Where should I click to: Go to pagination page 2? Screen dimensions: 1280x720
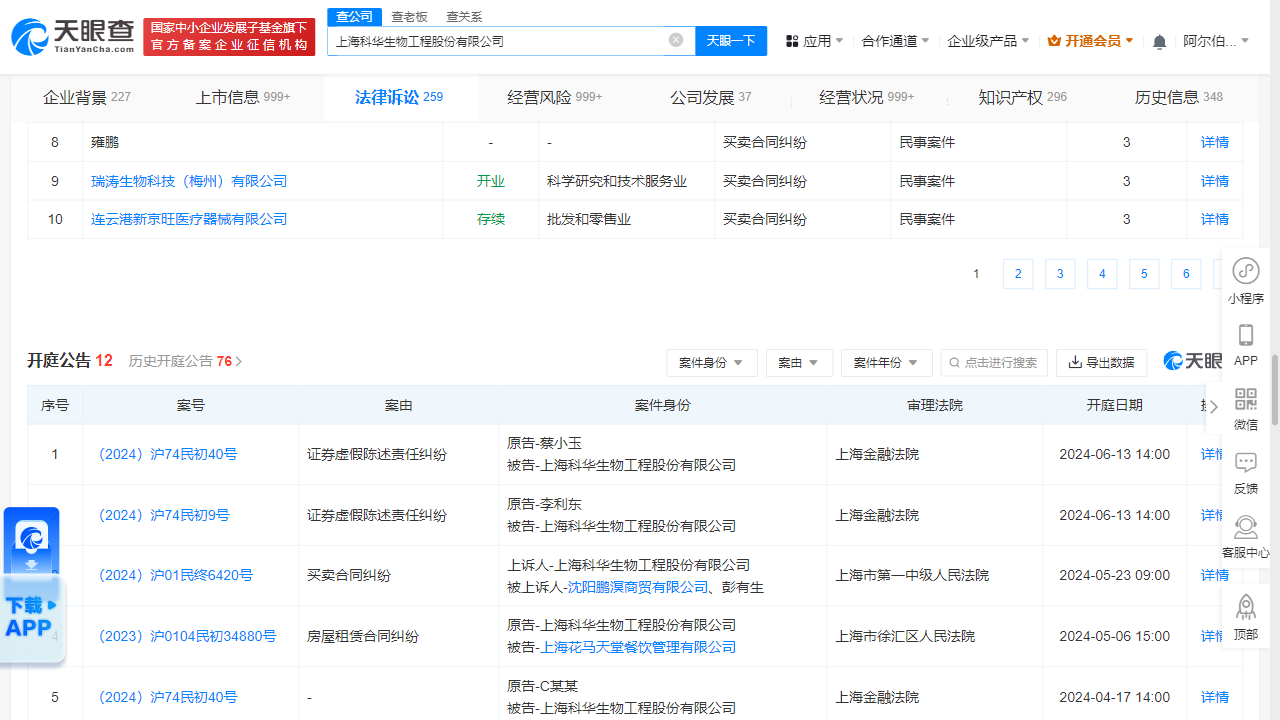coord(1018,273)
